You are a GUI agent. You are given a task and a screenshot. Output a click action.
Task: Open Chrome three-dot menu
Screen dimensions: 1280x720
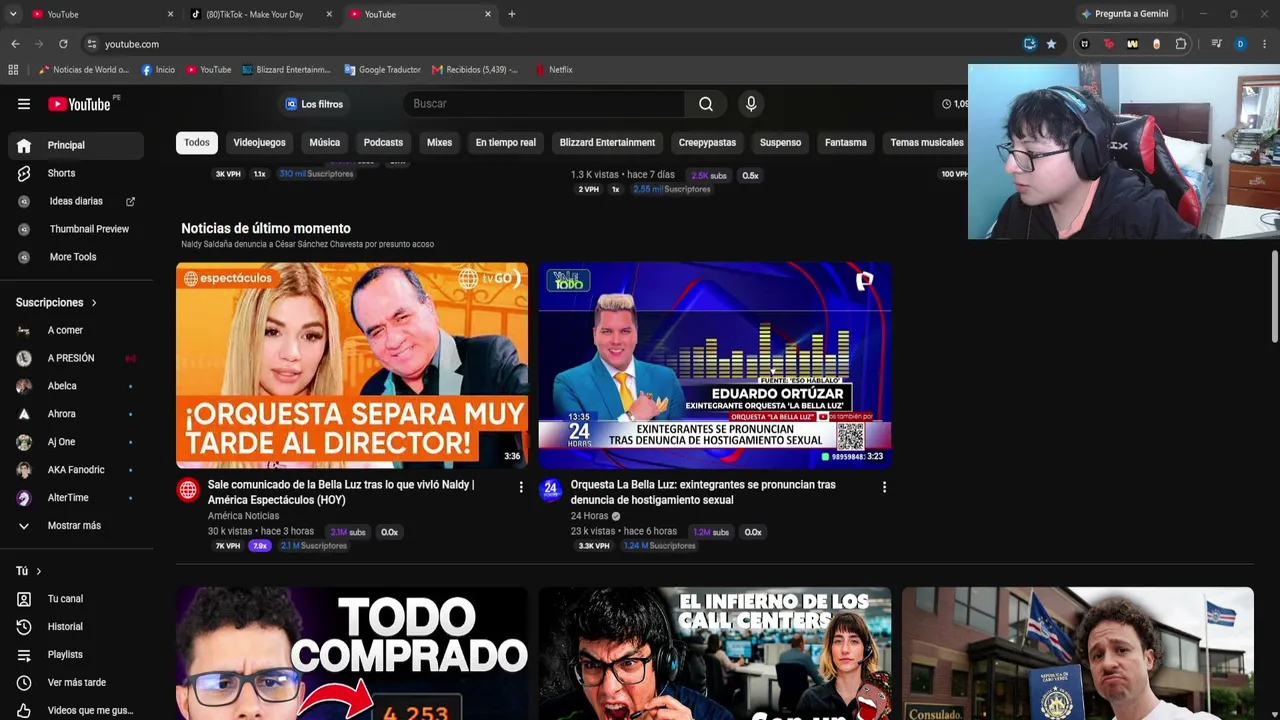click(1264, 44)
